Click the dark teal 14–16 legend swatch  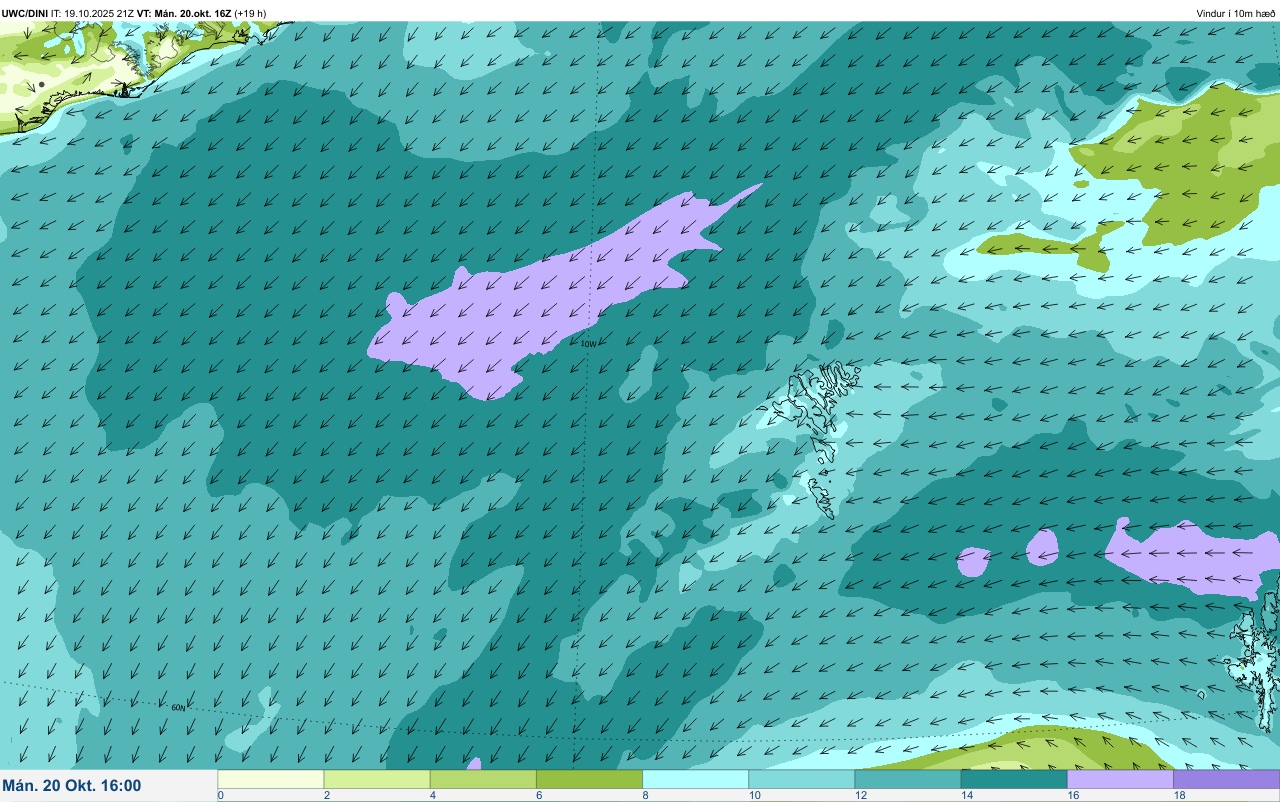click(1014, 779)
